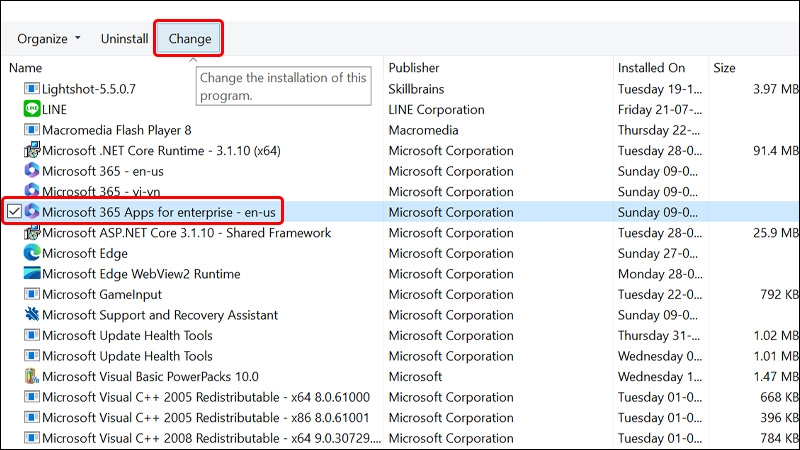
Task: Click the 3.97 MB size value
Action: [776, 89]
